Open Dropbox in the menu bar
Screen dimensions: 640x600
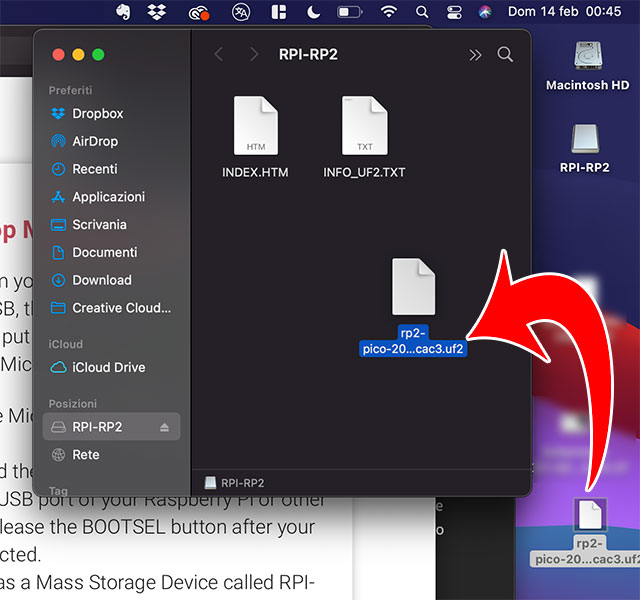coord(156,12)
